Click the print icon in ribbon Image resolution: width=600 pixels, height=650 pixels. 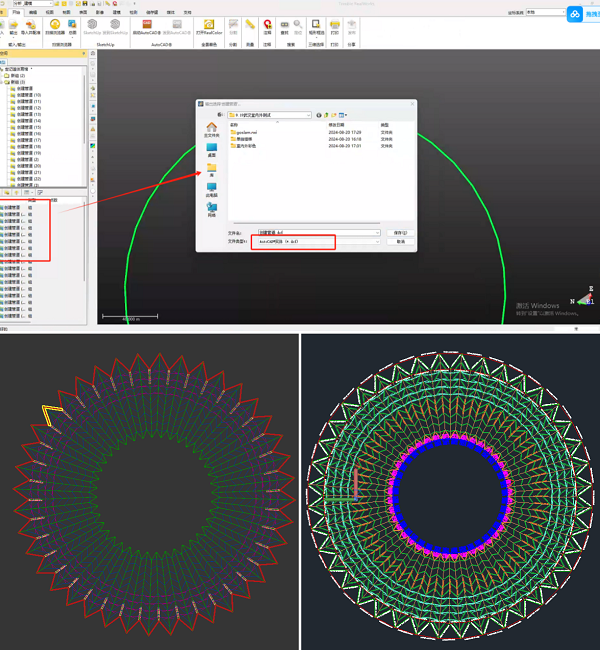tap(334, 24)
